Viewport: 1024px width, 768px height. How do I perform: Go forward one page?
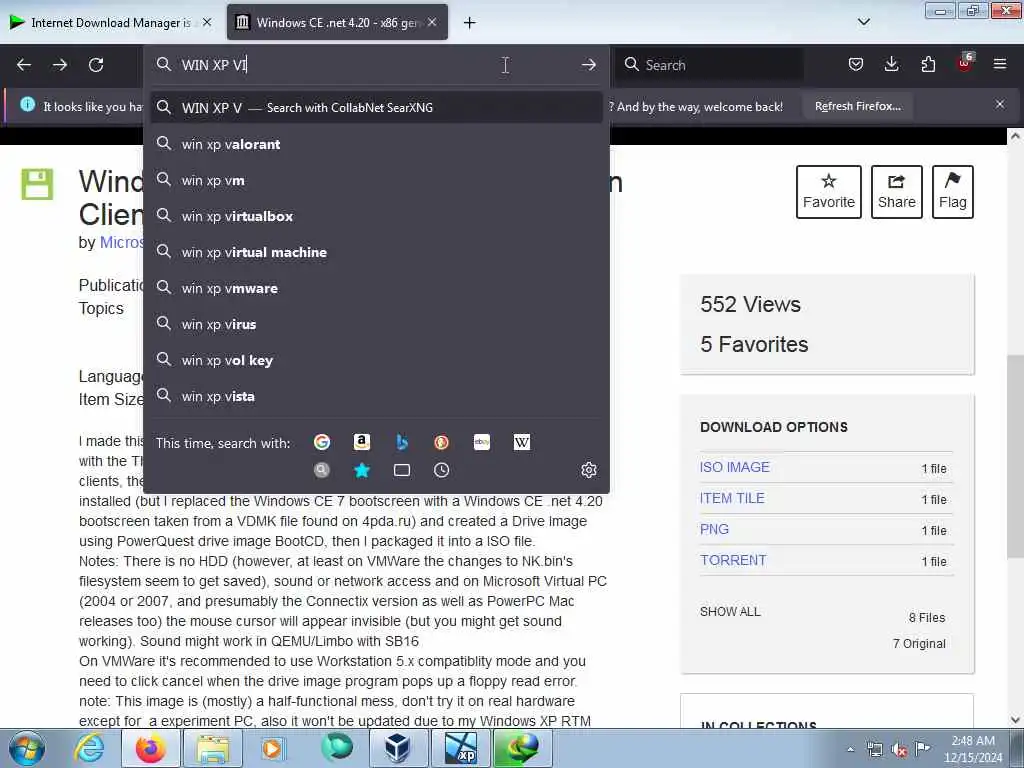click(60, 65)
